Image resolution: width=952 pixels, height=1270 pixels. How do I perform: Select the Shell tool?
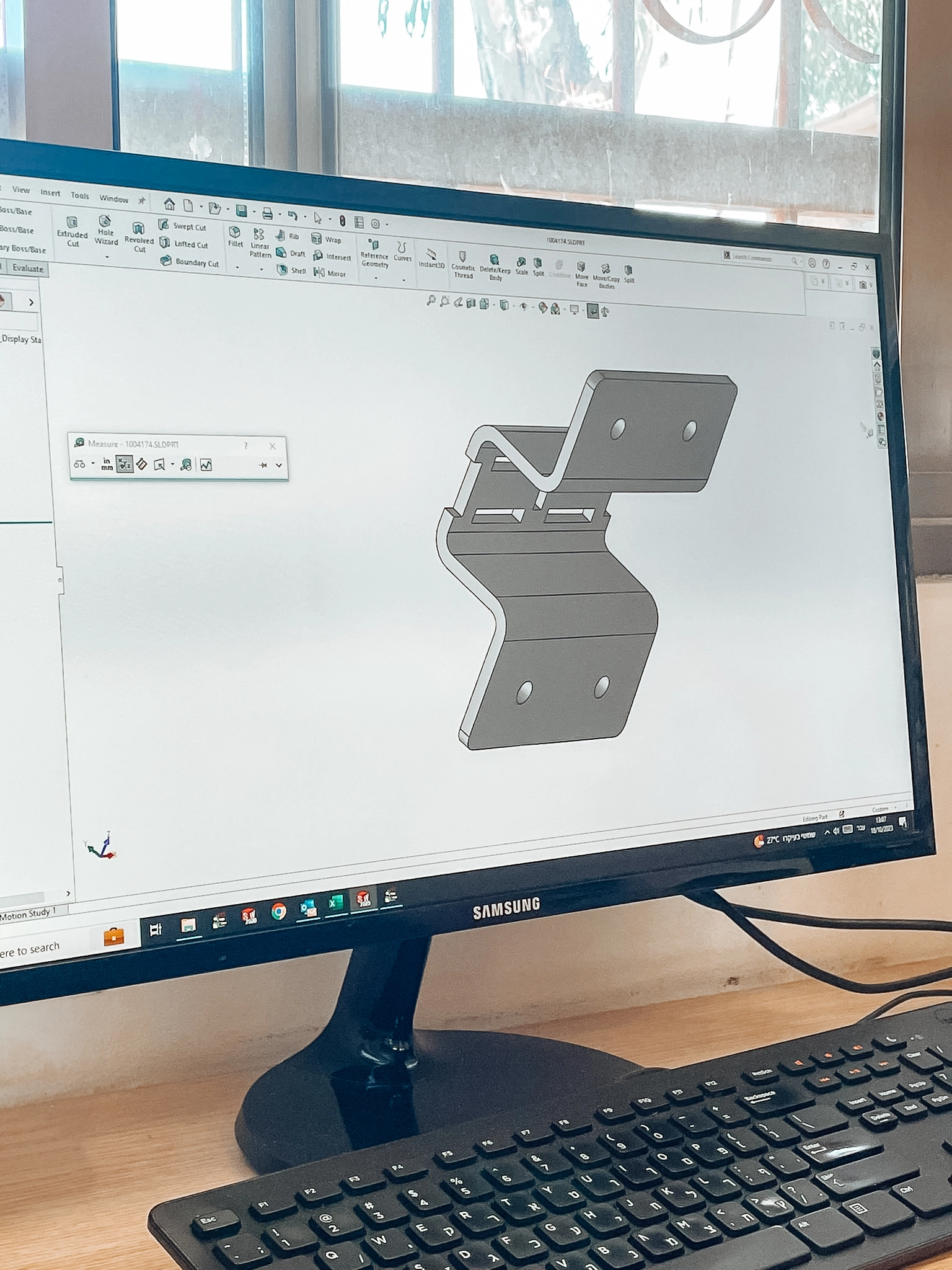(x=291, y=270)
